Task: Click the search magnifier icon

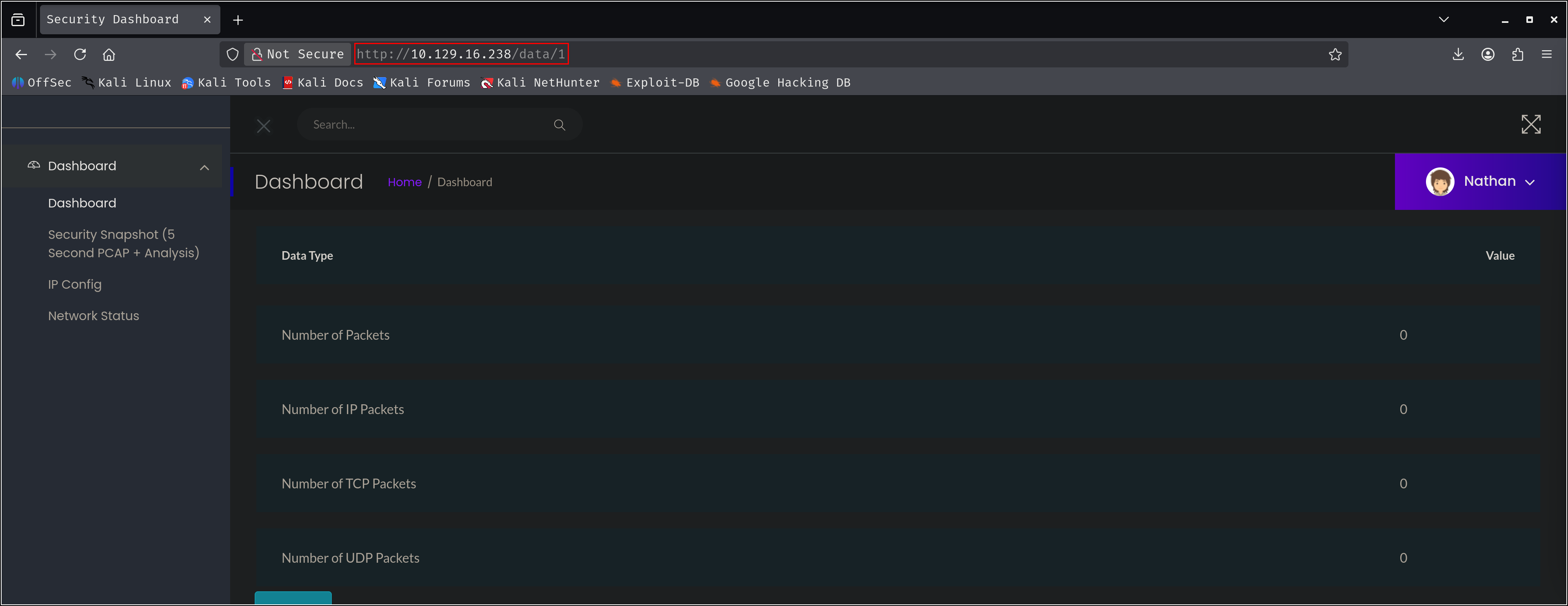Action: (x=559, y=125)
